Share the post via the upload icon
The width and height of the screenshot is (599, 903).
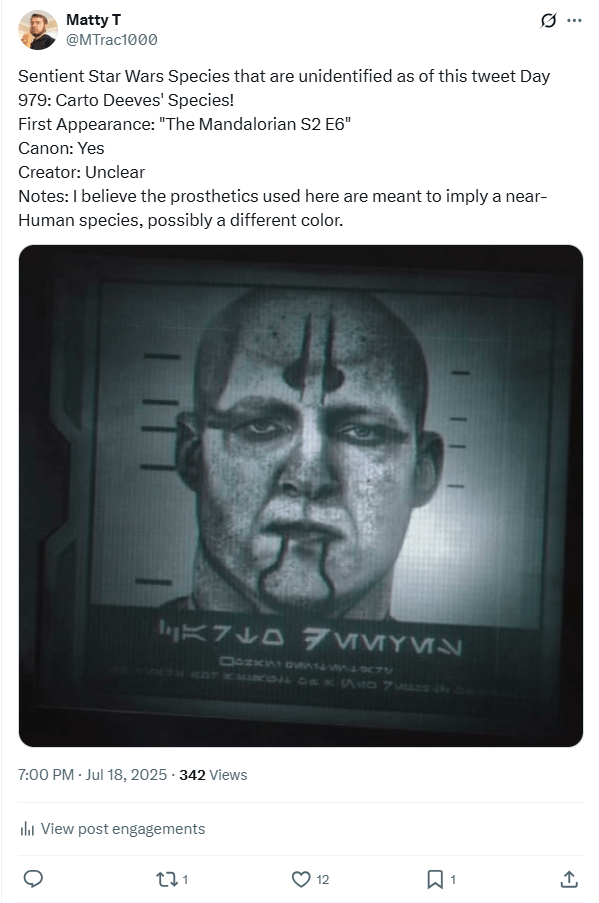568,879
